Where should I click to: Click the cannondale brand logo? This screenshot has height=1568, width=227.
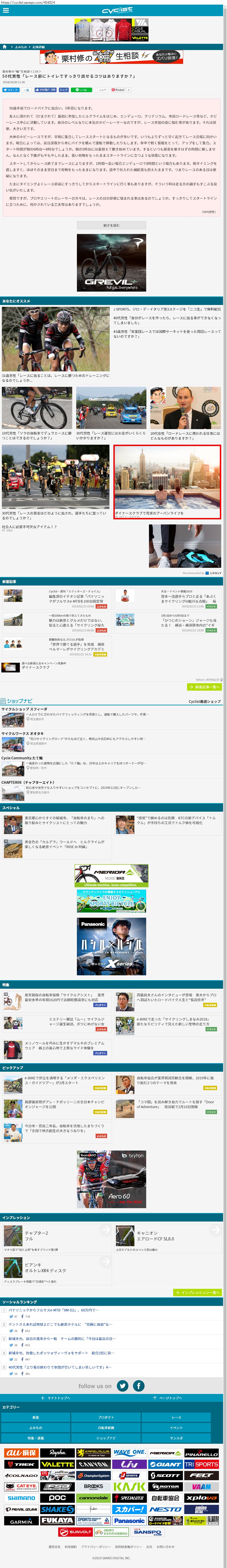(x=93, y=1498)
